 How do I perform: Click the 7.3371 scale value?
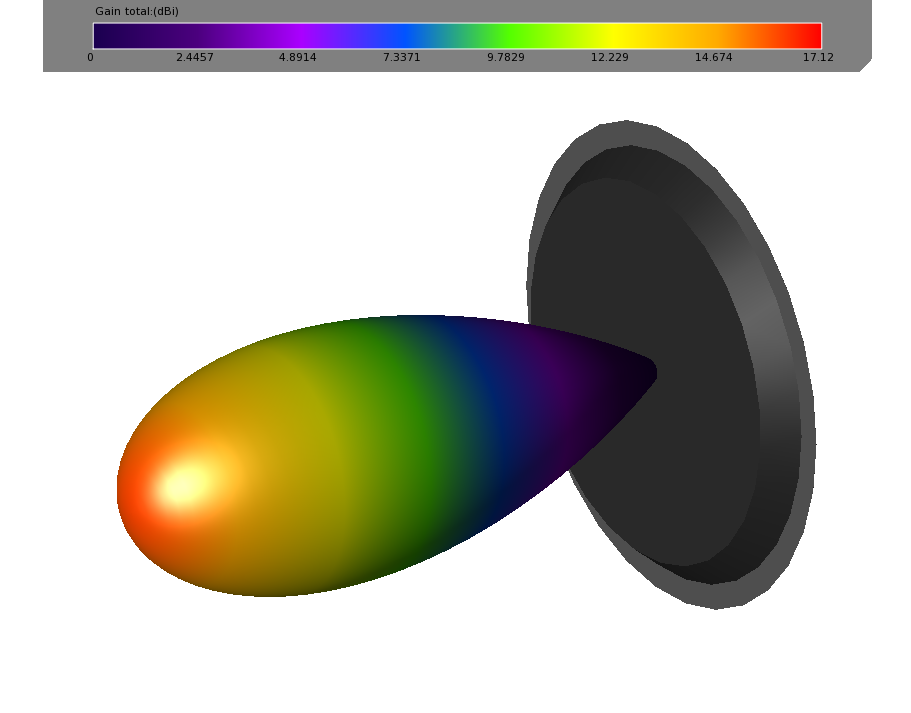[x=401, y=57]
